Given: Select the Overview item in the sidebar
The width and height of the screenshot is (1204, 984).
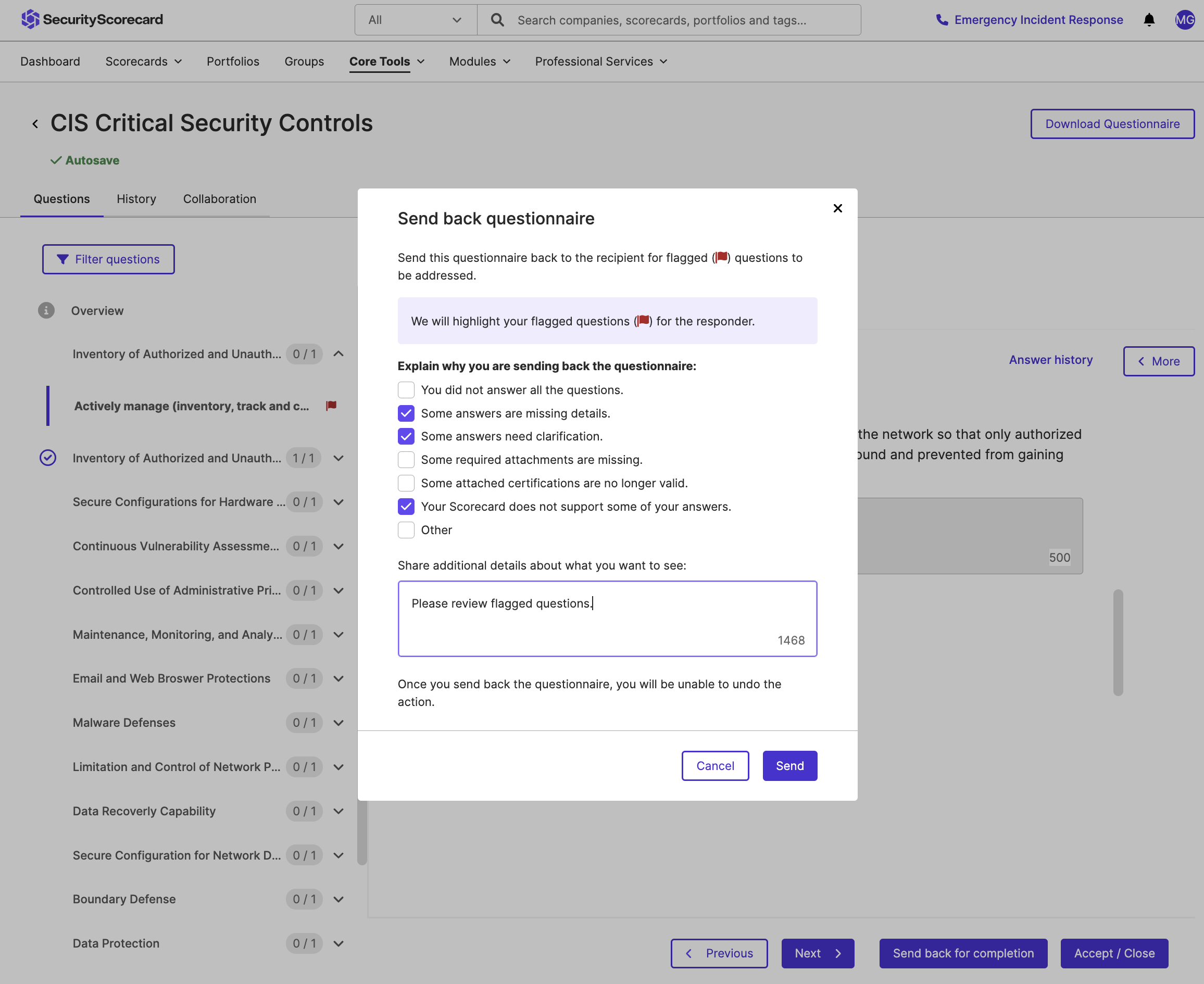Looking at the screenshot, I should [x=97, y=310].
